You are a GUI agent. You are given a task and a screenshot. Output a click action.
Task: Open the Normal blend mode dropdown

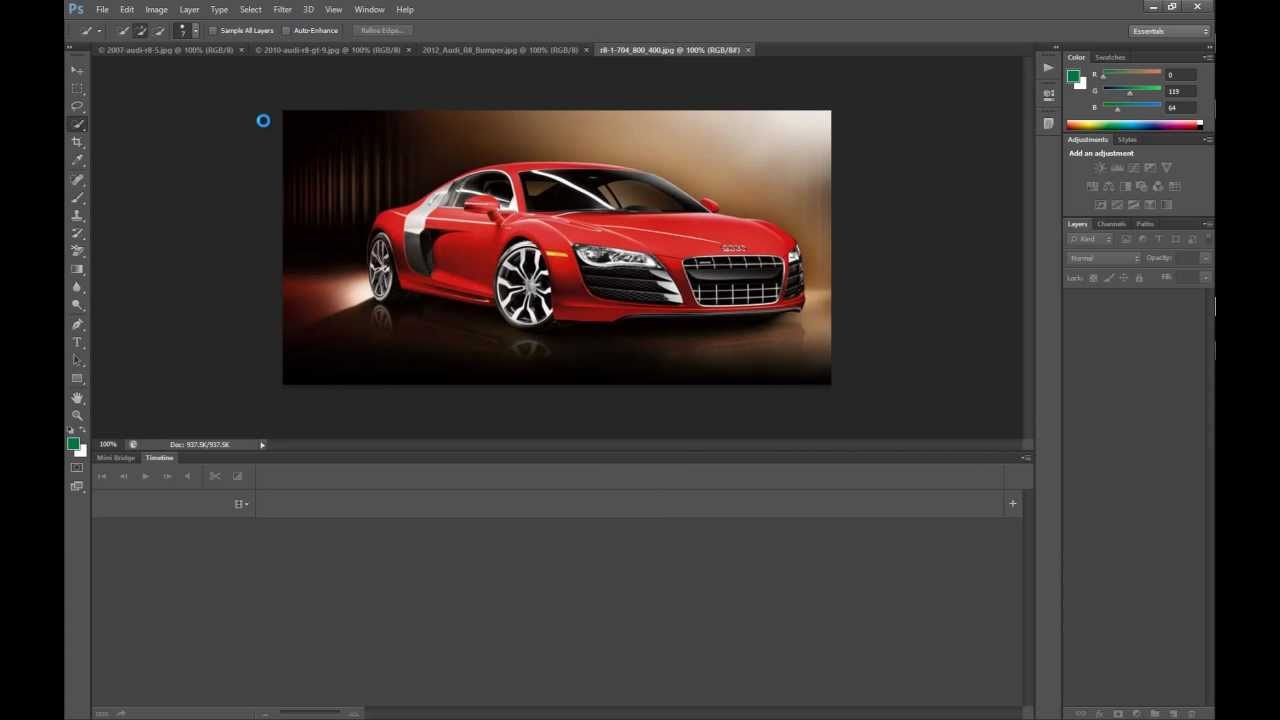1104,259
